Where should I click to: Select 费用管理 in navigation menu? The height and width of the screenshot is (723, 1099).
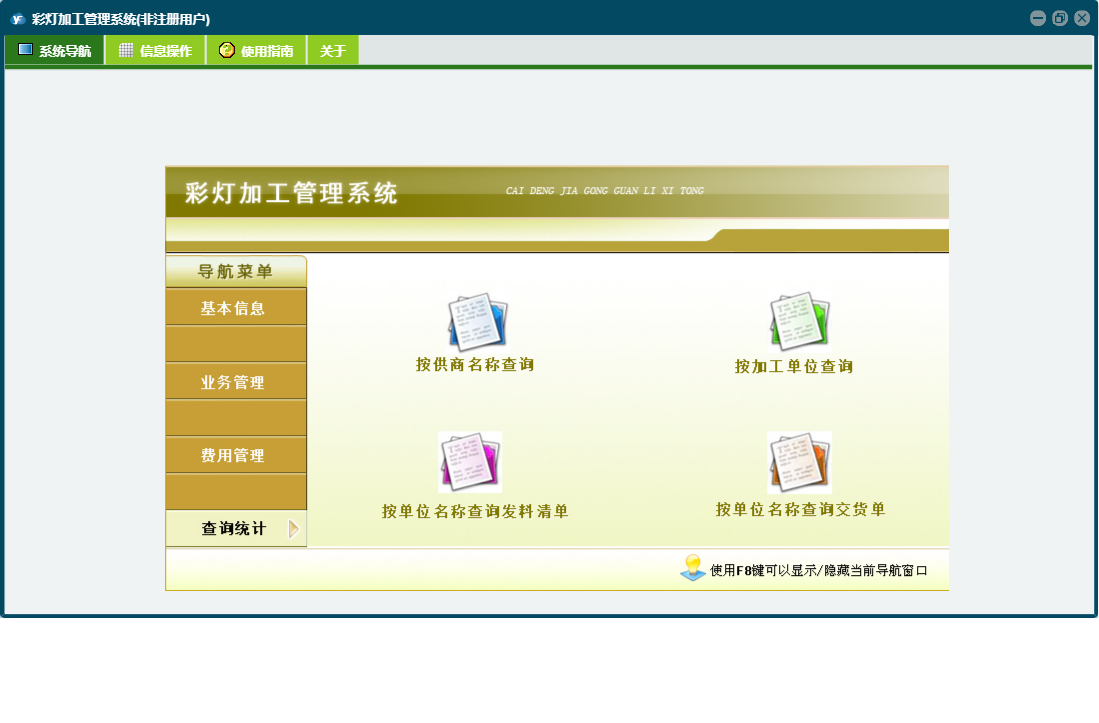click(x=236, y=455)
